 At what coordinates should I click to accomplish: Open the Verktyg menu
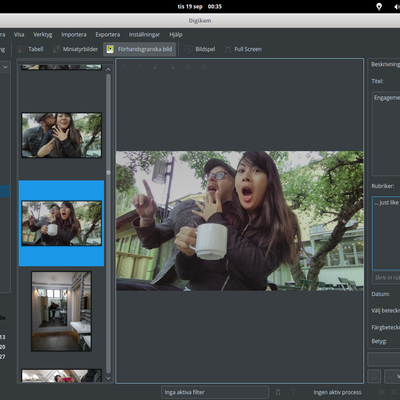[x=43, y=34]
